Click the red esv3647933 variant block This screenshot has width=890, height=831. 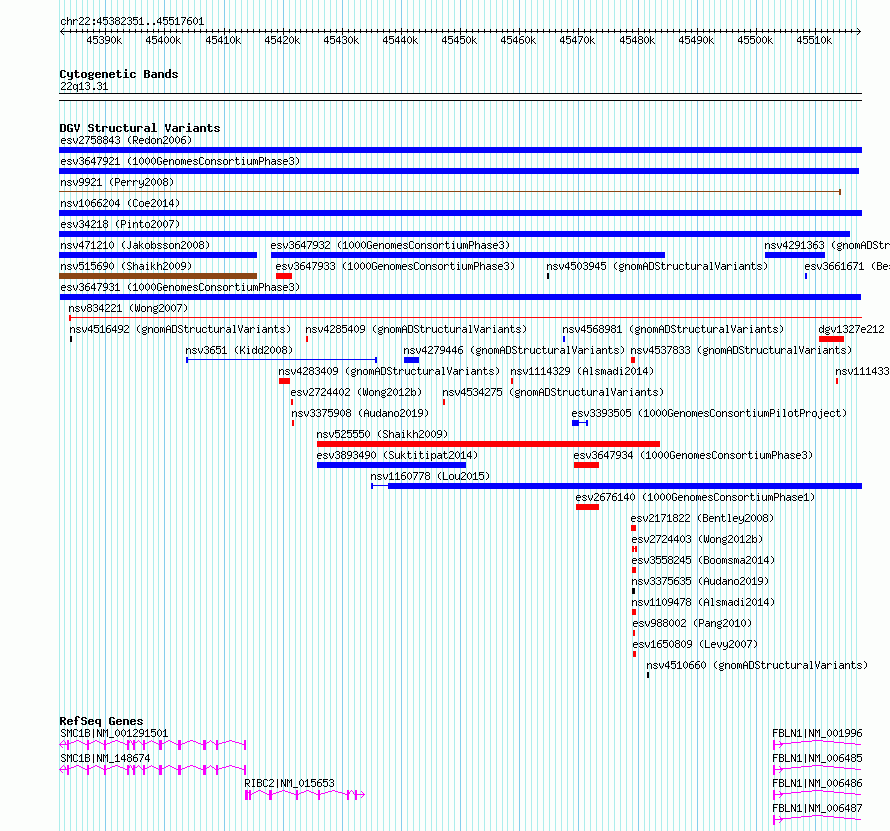pos(284,276)
